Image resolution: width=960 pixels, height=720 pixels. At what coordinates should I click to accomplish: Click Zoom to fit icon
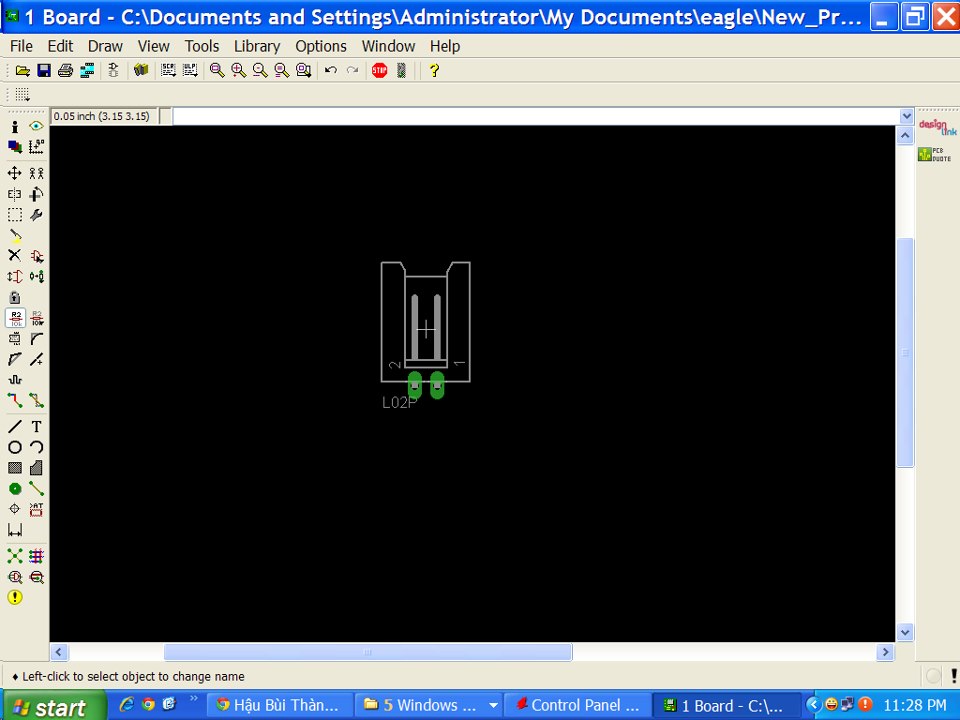[x=217, y=70]
